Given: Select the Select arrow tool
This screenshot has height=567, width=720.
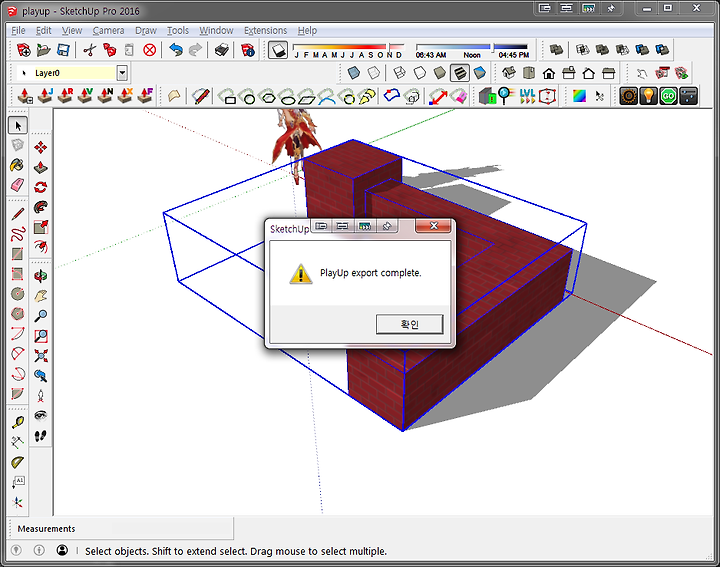Looking at the screenshot, I should point(18,125).
